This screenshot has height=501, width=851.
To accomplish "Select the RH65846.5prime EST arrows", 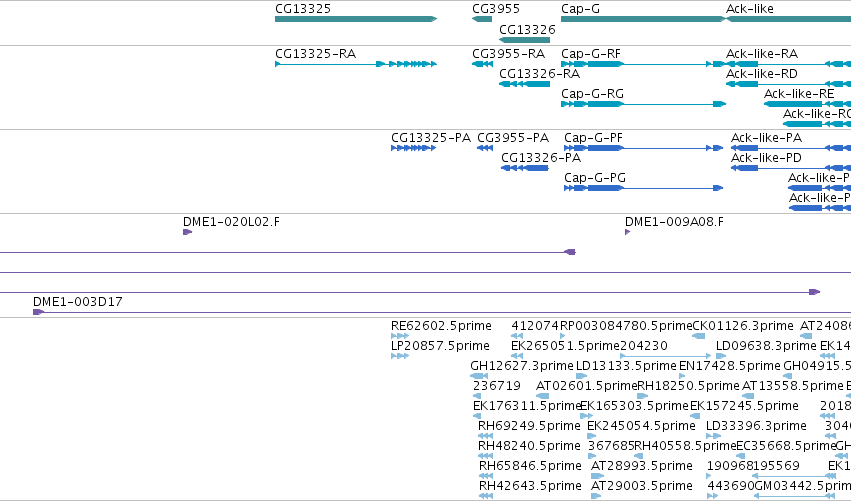I will click(x=486, y=476).
